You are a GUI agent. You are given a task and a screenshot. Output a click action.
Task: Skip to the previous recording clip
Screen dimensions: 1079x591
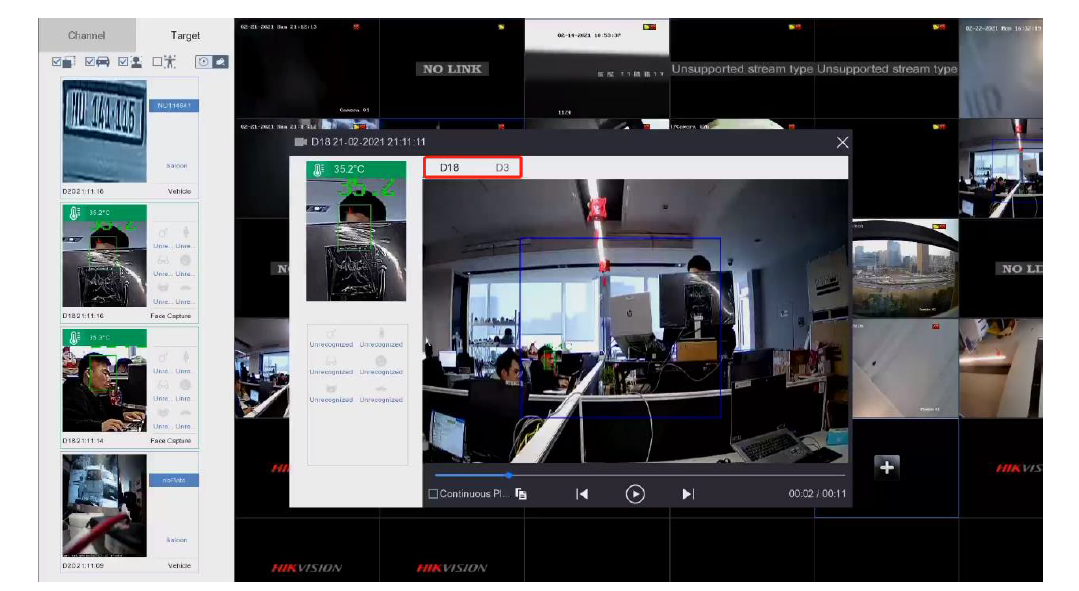582,493
